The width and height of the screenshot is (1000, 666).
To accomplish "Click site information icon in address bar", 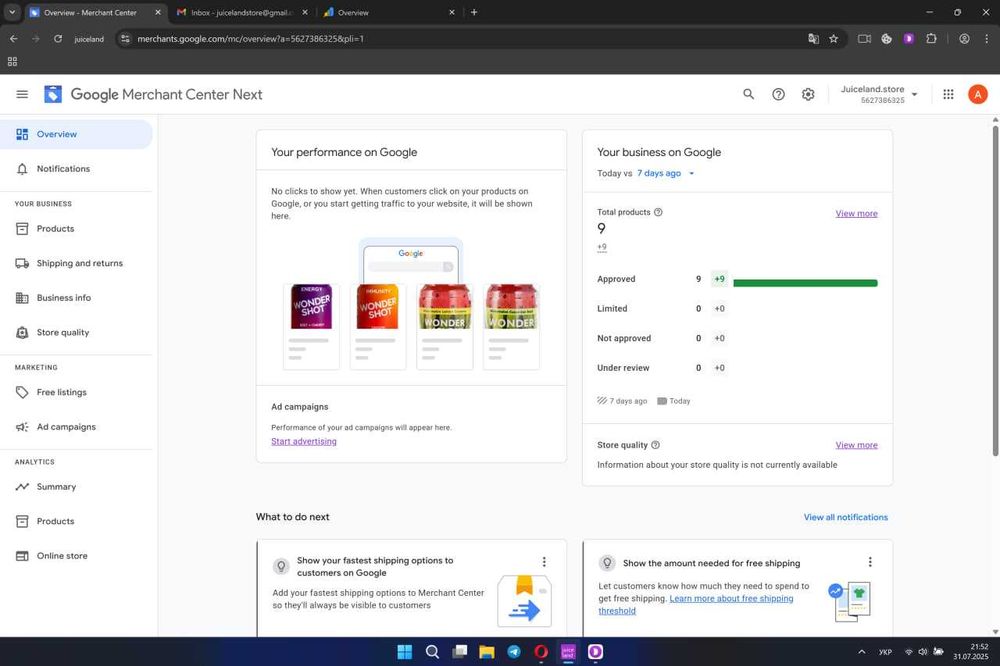I will coord(125,39).
